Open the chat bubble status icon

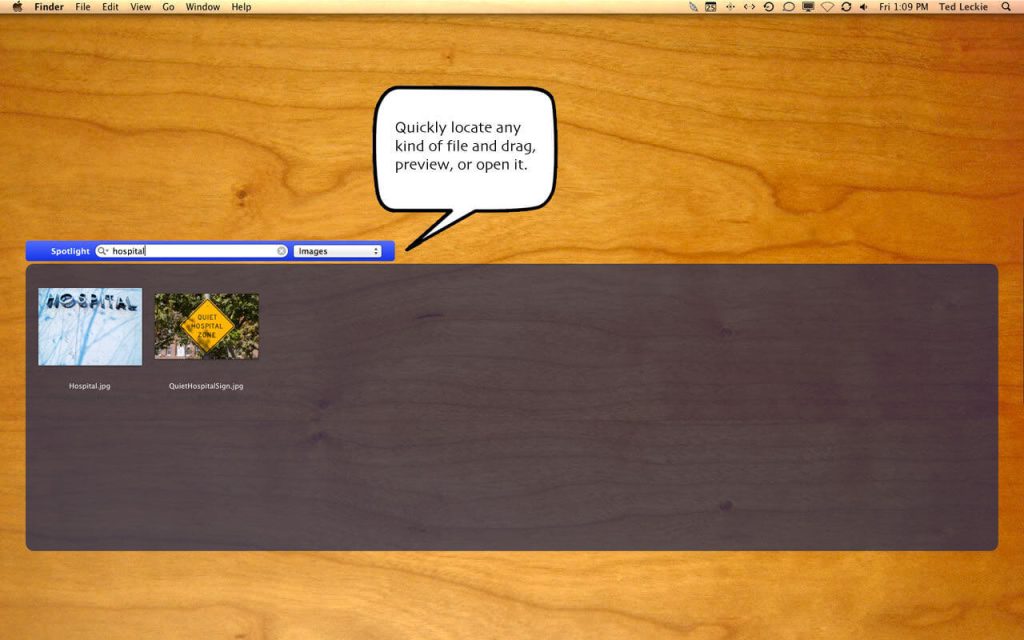click(788, 7)
